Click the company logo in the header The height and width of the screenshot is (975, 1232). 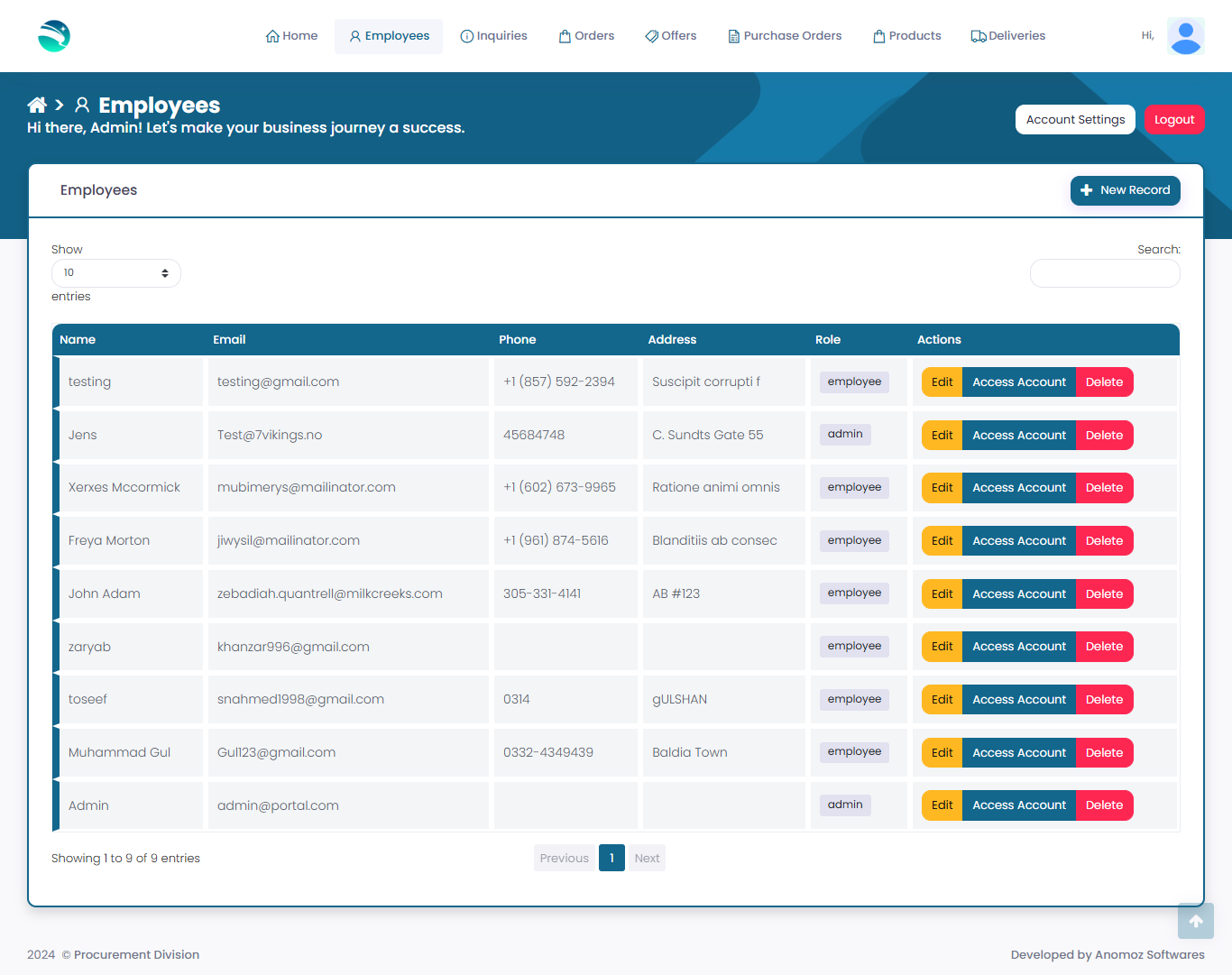point(54,36)
